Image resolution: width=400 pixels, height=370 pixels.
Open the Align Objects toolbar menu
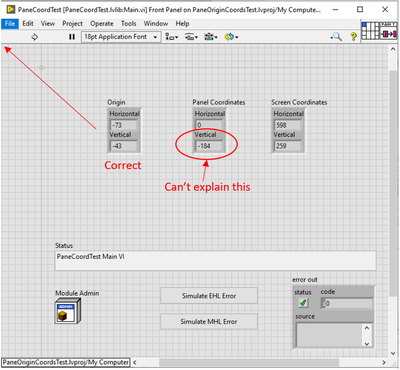point(172,37)
